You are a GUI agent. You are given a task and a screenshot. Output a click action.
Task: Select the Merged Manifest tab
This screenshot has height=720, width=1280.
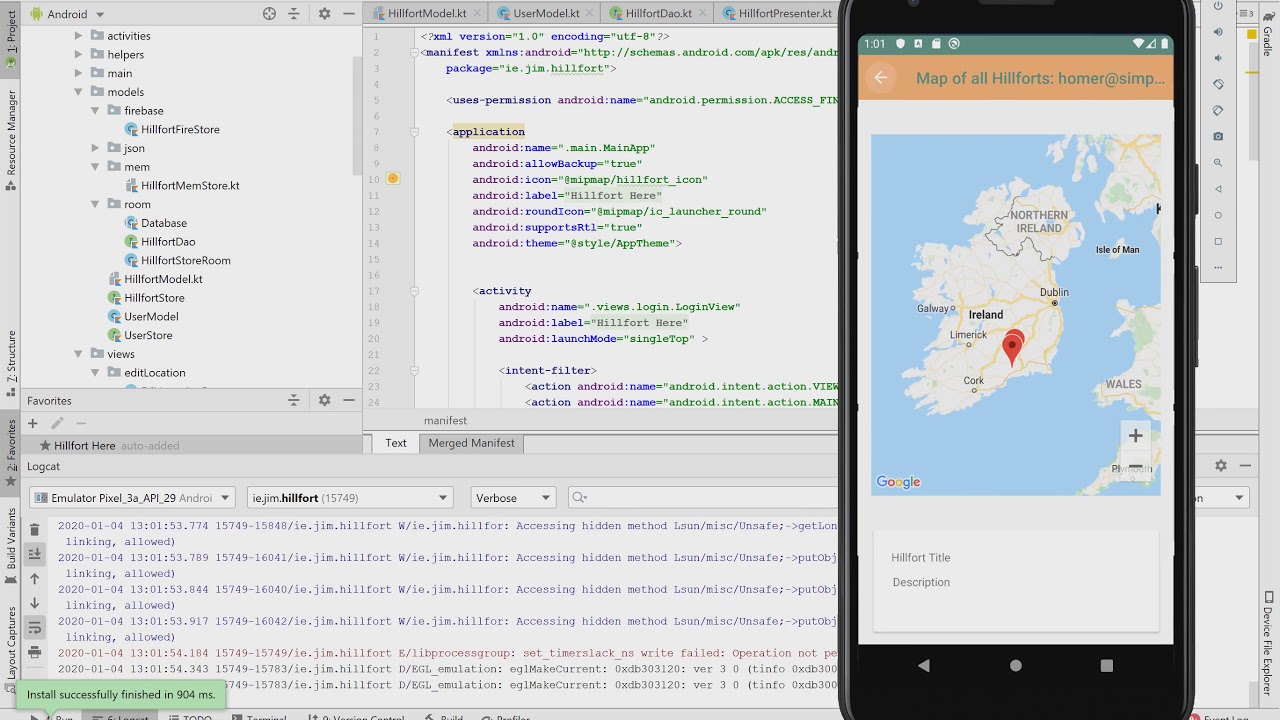(x=471, y=443)
